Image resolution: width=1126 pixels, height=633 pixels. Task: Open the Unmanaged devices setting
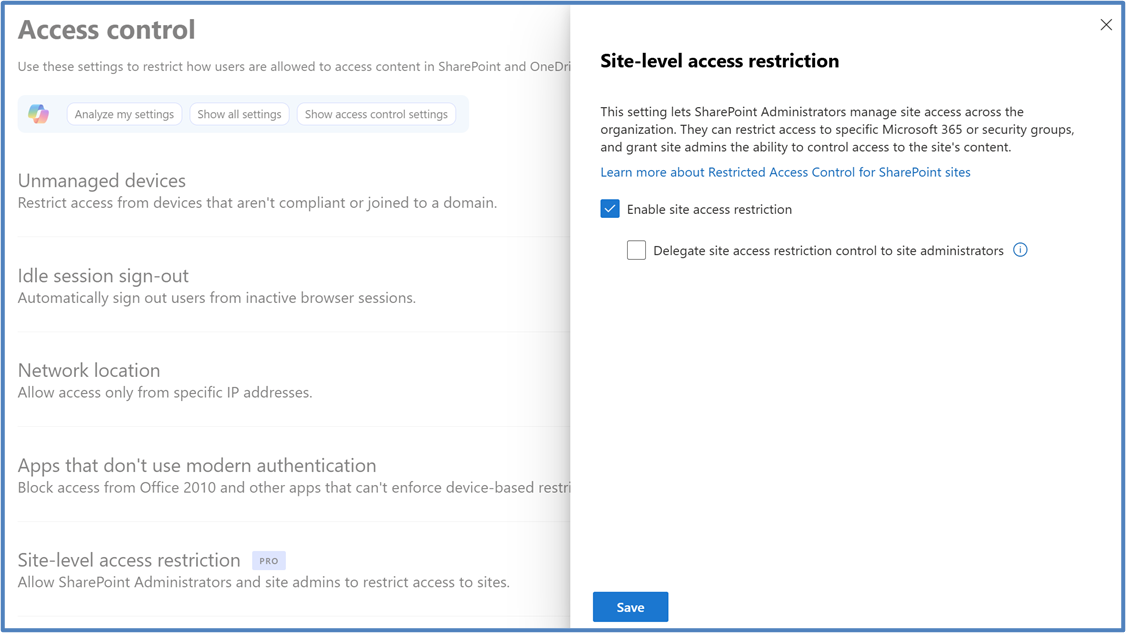click(102, 181)
